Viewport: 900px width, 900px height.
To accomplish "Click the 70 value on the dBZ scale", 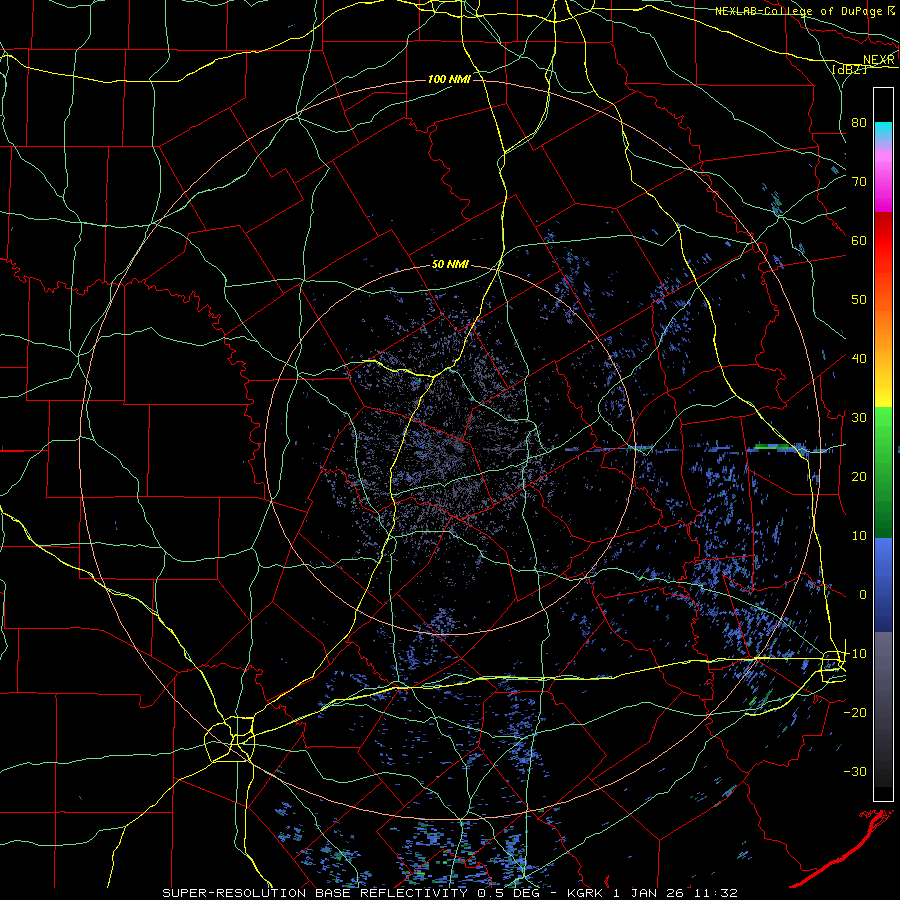I will [x=859, y=181].
